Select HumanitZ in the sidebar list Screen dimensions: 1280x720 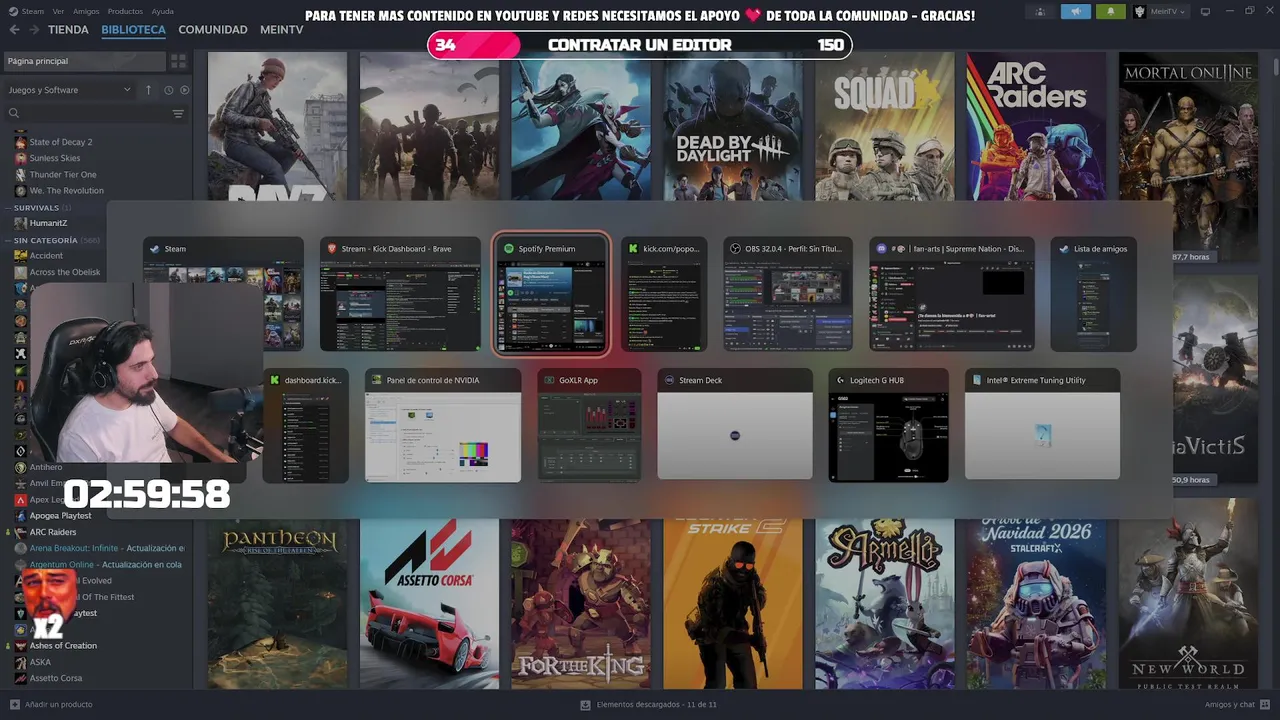click(48, 223)
